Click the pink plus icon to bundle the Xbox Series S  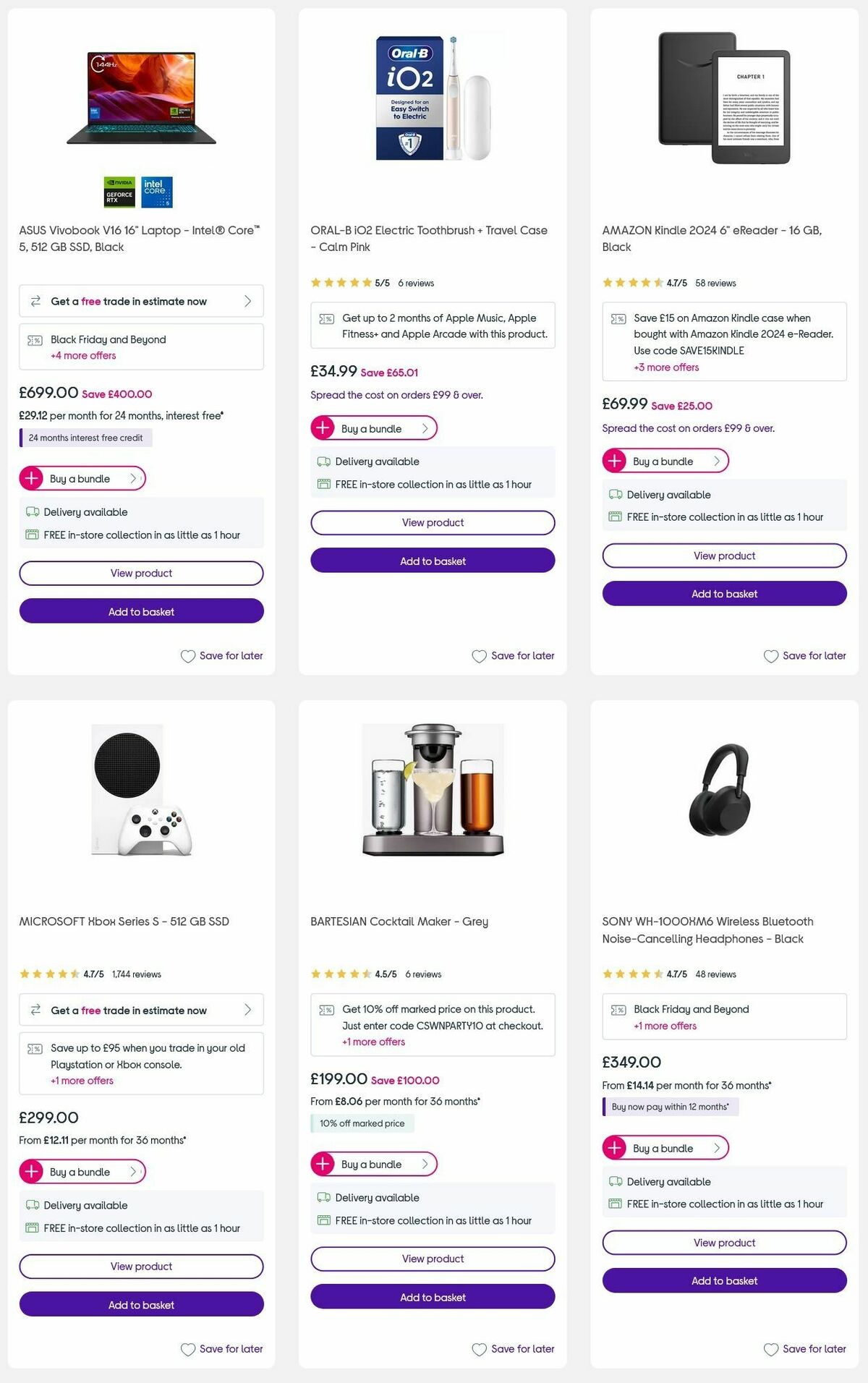(32, 1172)
